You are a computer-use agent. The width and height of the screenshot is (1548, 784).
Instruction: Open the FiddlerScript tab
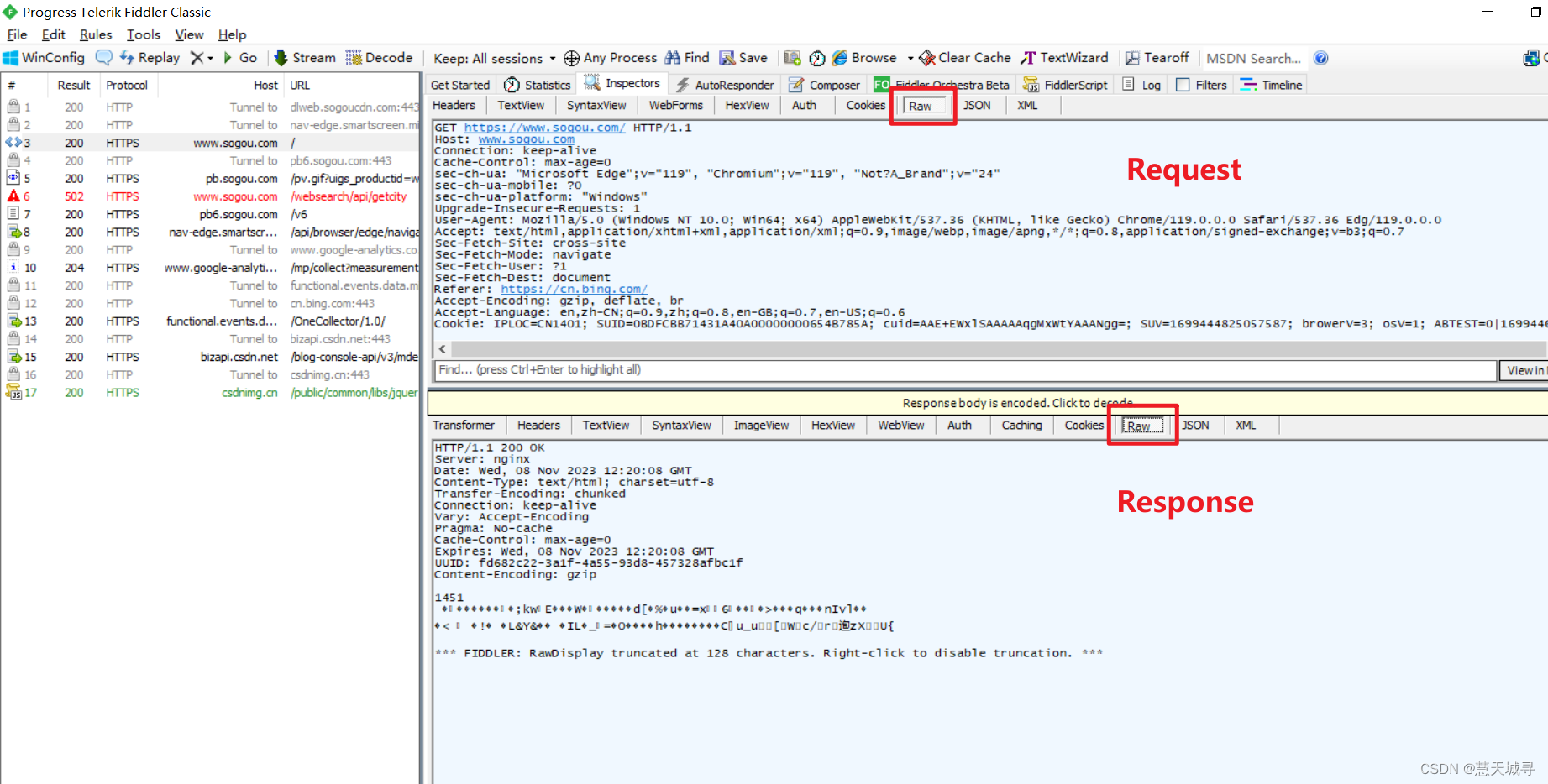pyautogui.click(x=1065, y=85)
